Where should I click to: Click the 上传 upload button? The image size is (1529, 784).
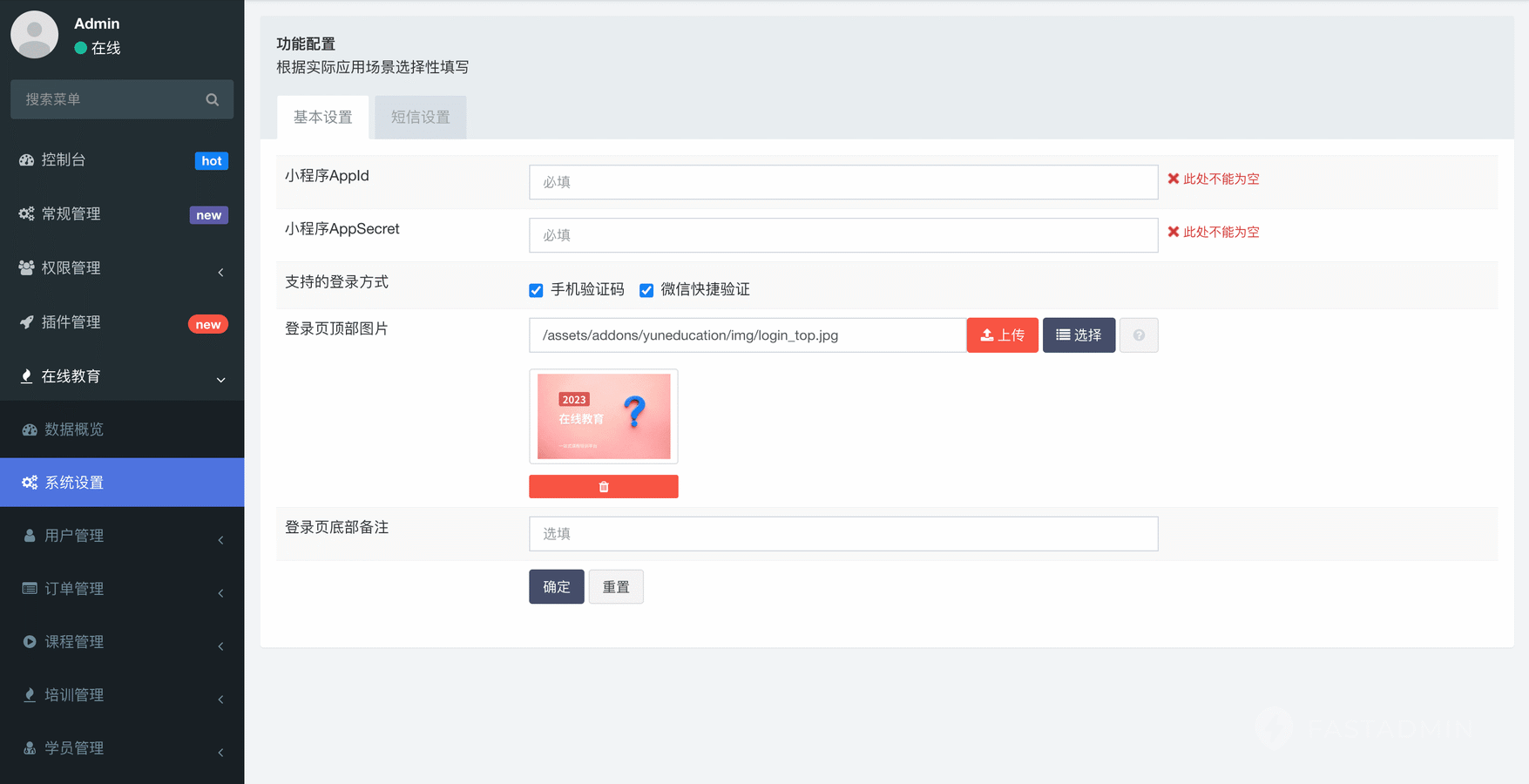pos(1002,335)
